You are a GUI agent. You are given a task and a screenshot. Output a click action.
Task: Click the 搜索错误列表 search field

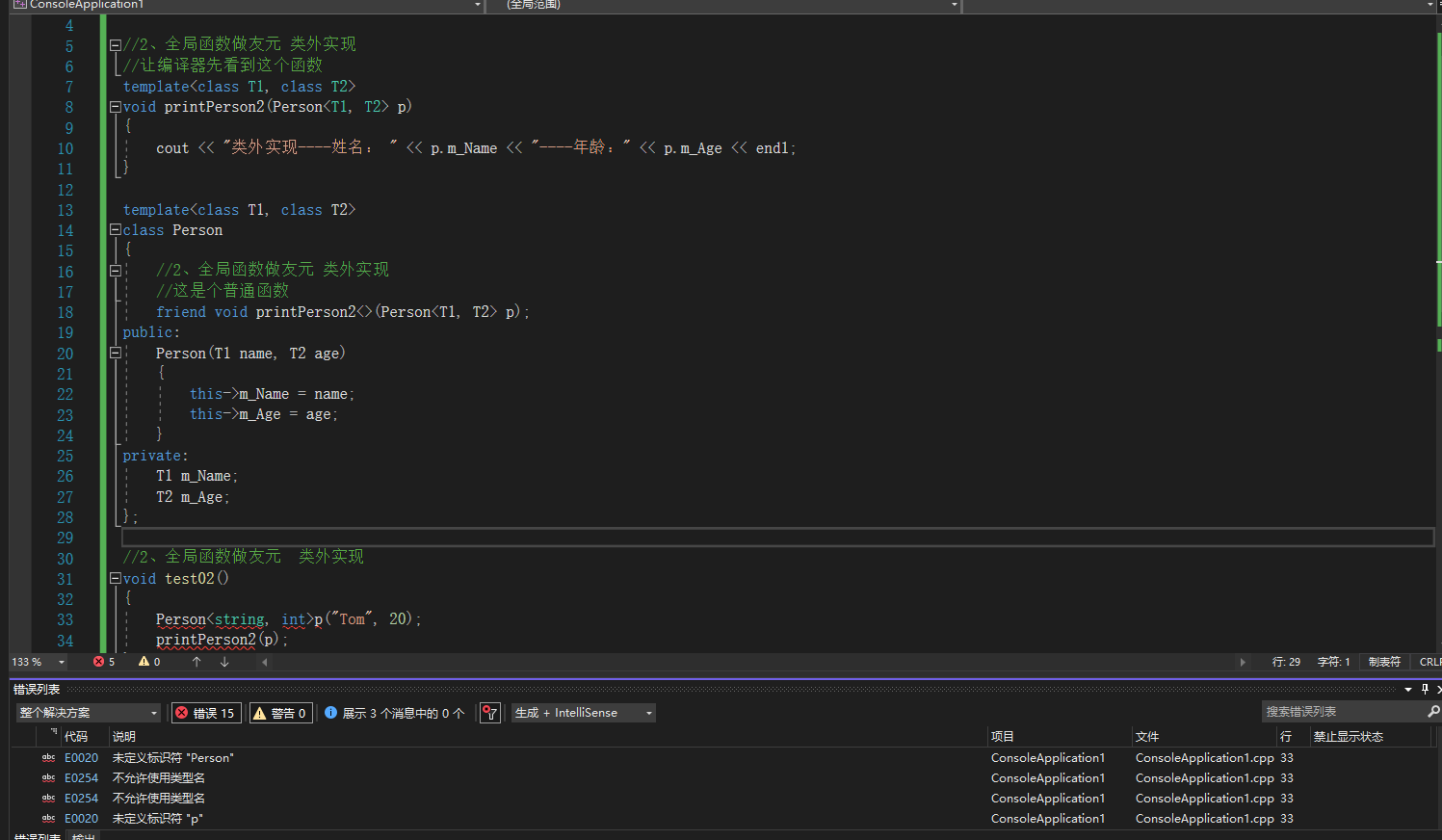pyautogui.click(x=1342, y=712)
